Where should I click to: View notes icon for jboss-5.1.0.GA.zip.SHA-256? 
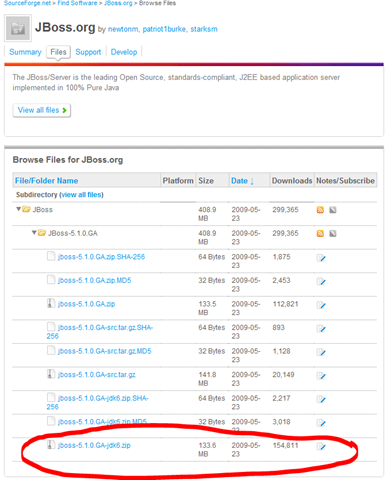click(x=321, y=258)
